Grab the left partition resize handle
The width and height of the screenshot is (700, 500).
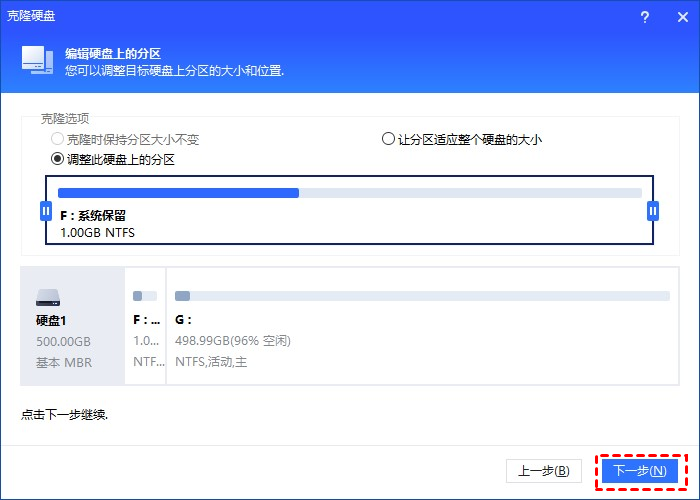[x=45, y=211]
